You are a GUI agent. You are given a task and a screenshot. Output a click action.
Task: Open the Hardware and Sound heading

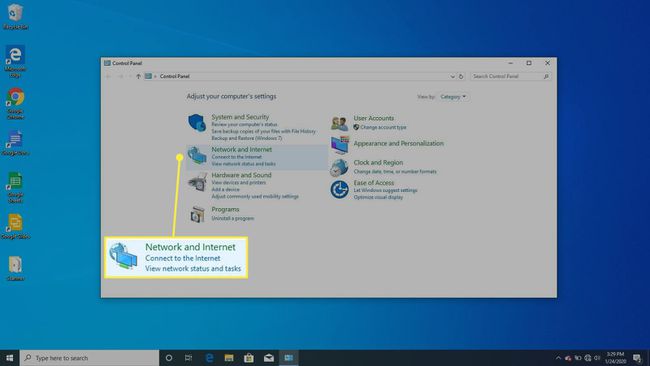click(241, 175)
